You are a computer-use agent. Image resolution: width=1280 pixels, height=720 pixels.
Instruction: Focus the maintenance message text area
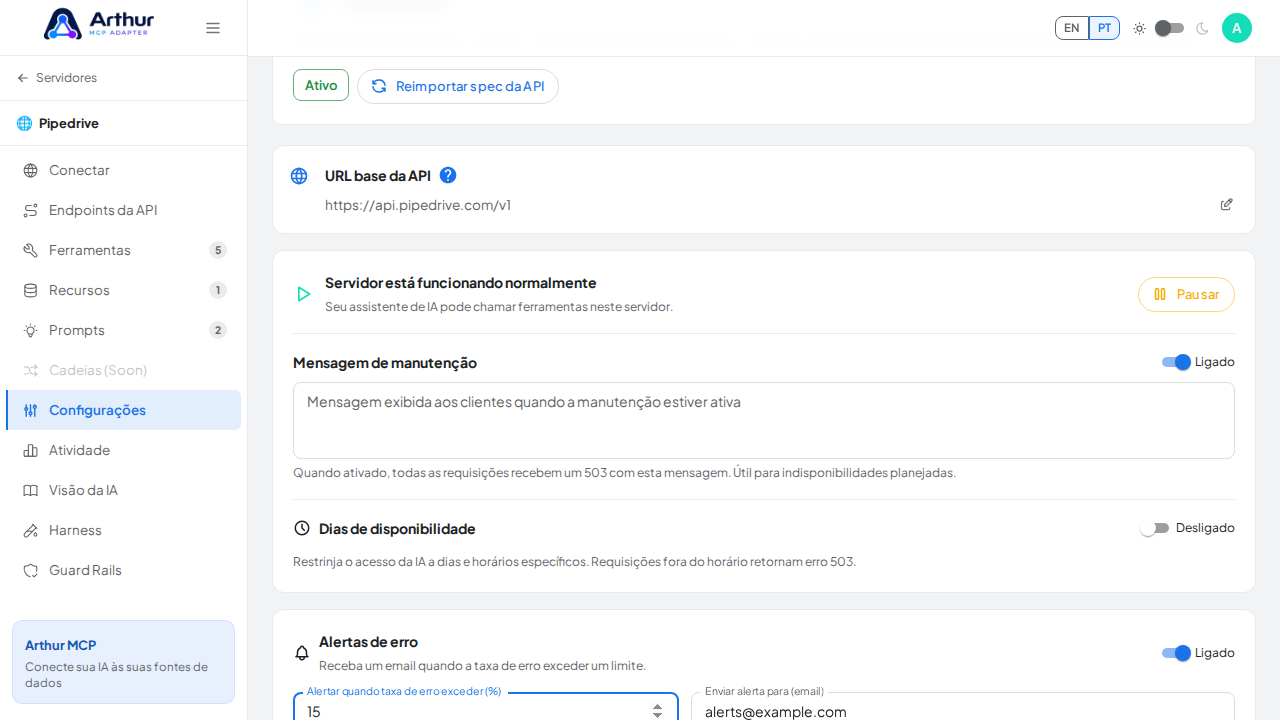point(764,420)
